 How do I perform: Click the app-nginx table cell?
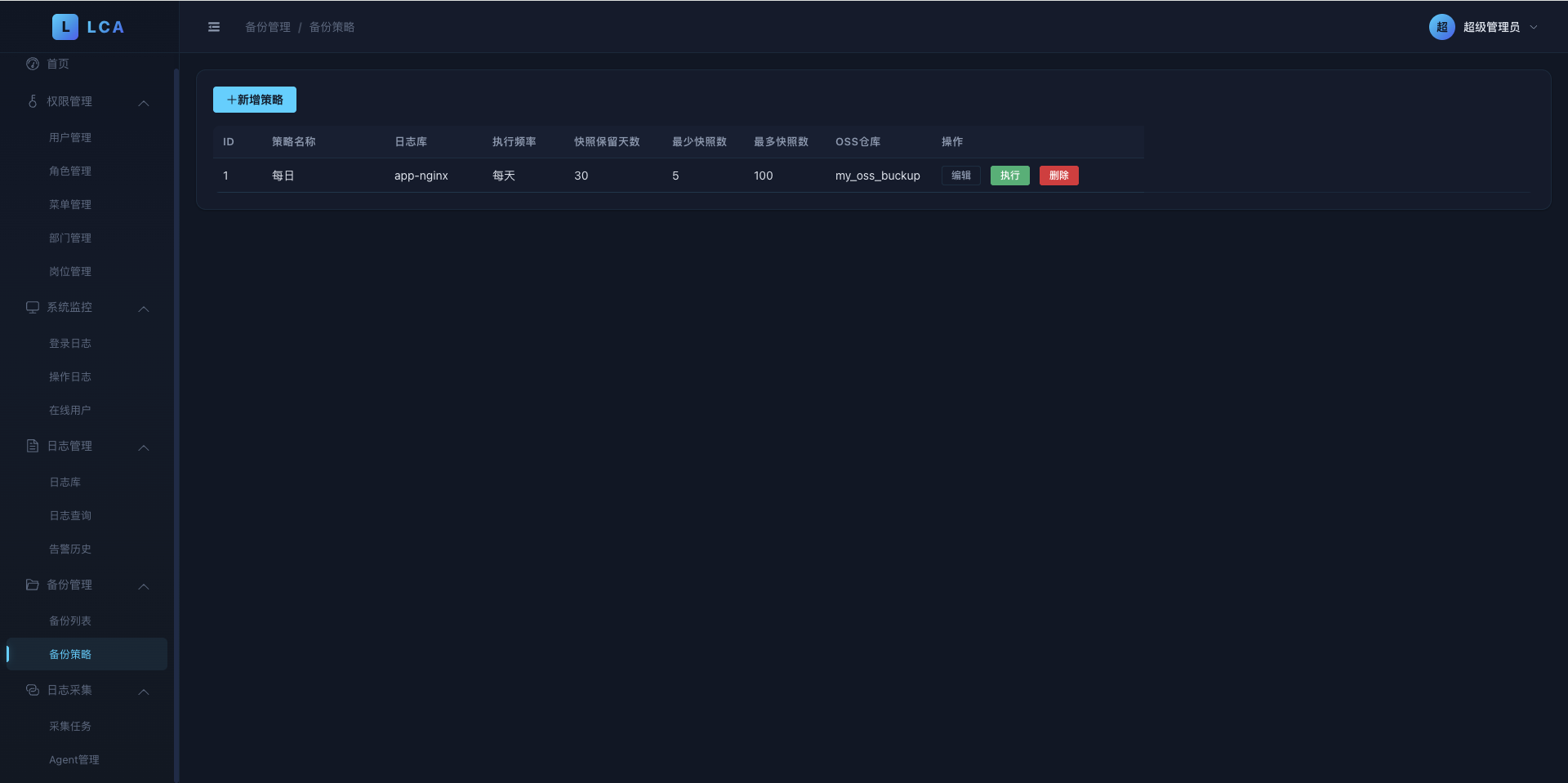coord(421,176)
